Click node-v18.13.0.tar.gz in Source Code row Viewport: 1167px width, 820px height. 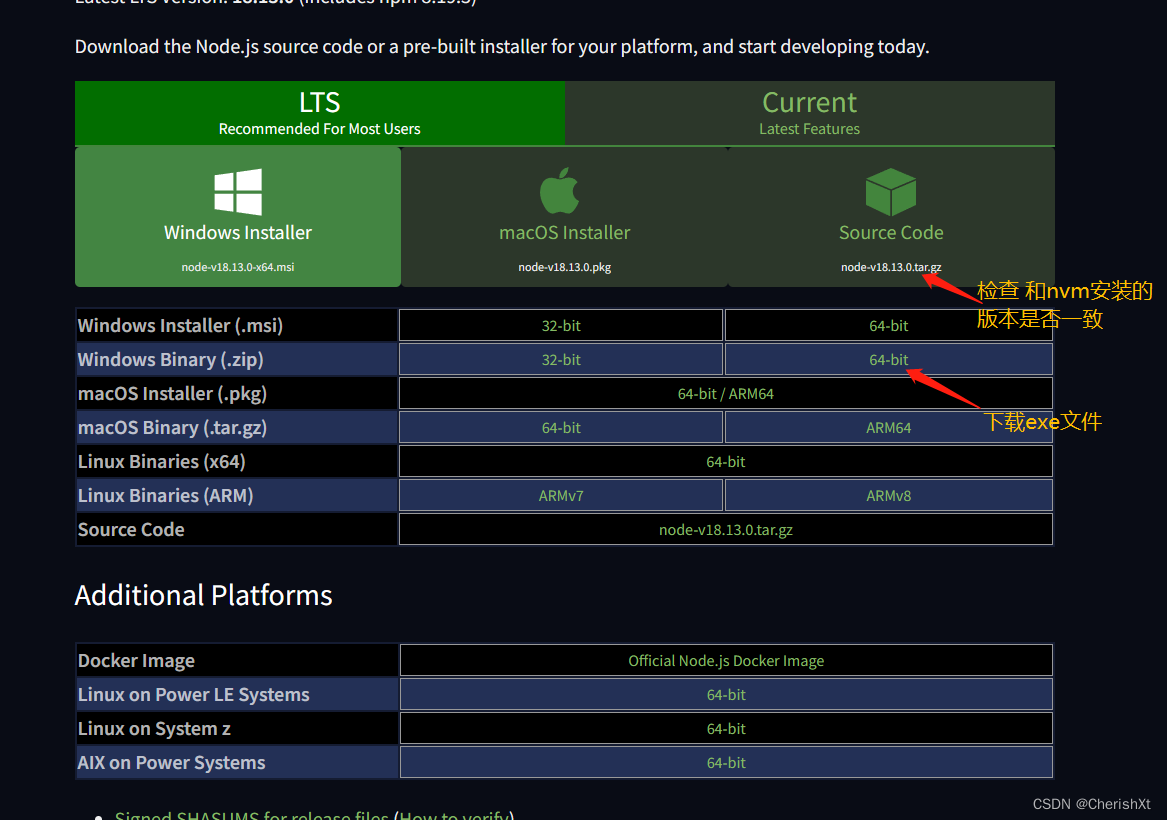726,530
